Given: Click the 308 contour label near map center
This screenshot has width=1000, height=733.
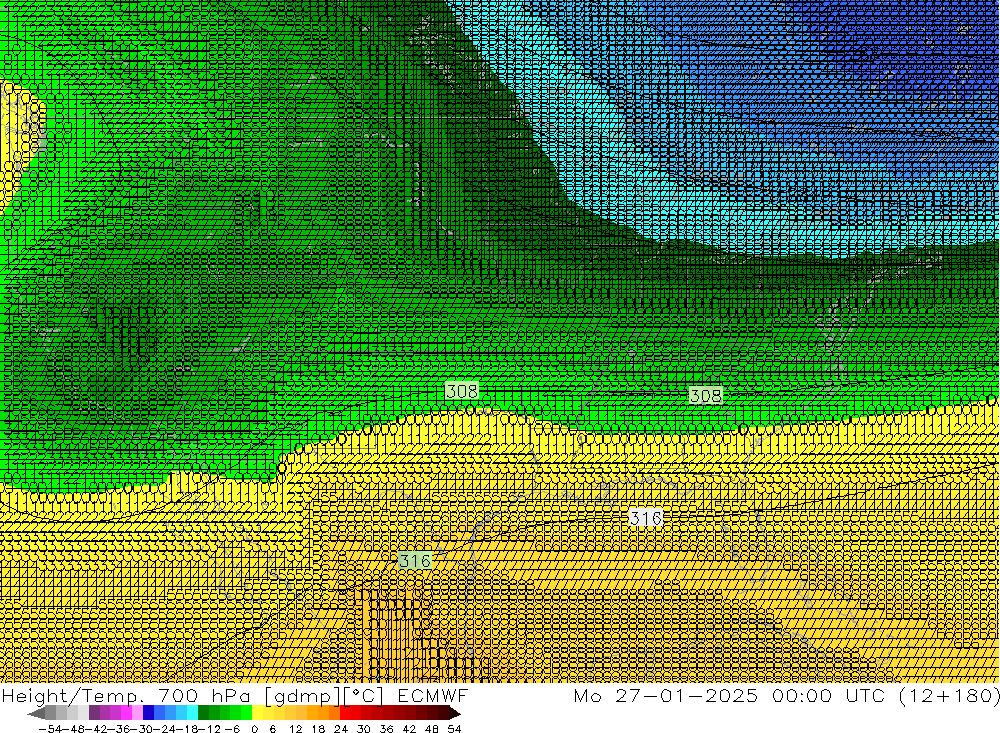Looking at the screenshot, I should (462, 390).
